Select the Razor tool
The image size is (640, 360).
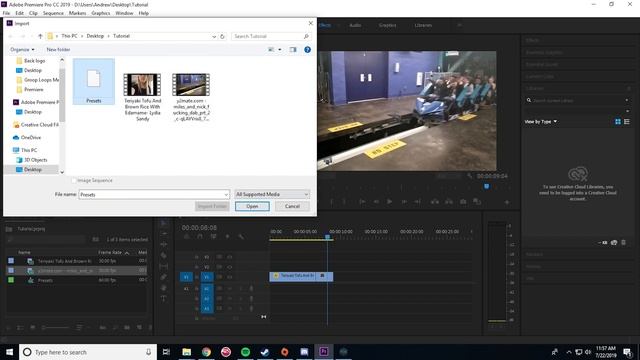(x=164, y=255)
